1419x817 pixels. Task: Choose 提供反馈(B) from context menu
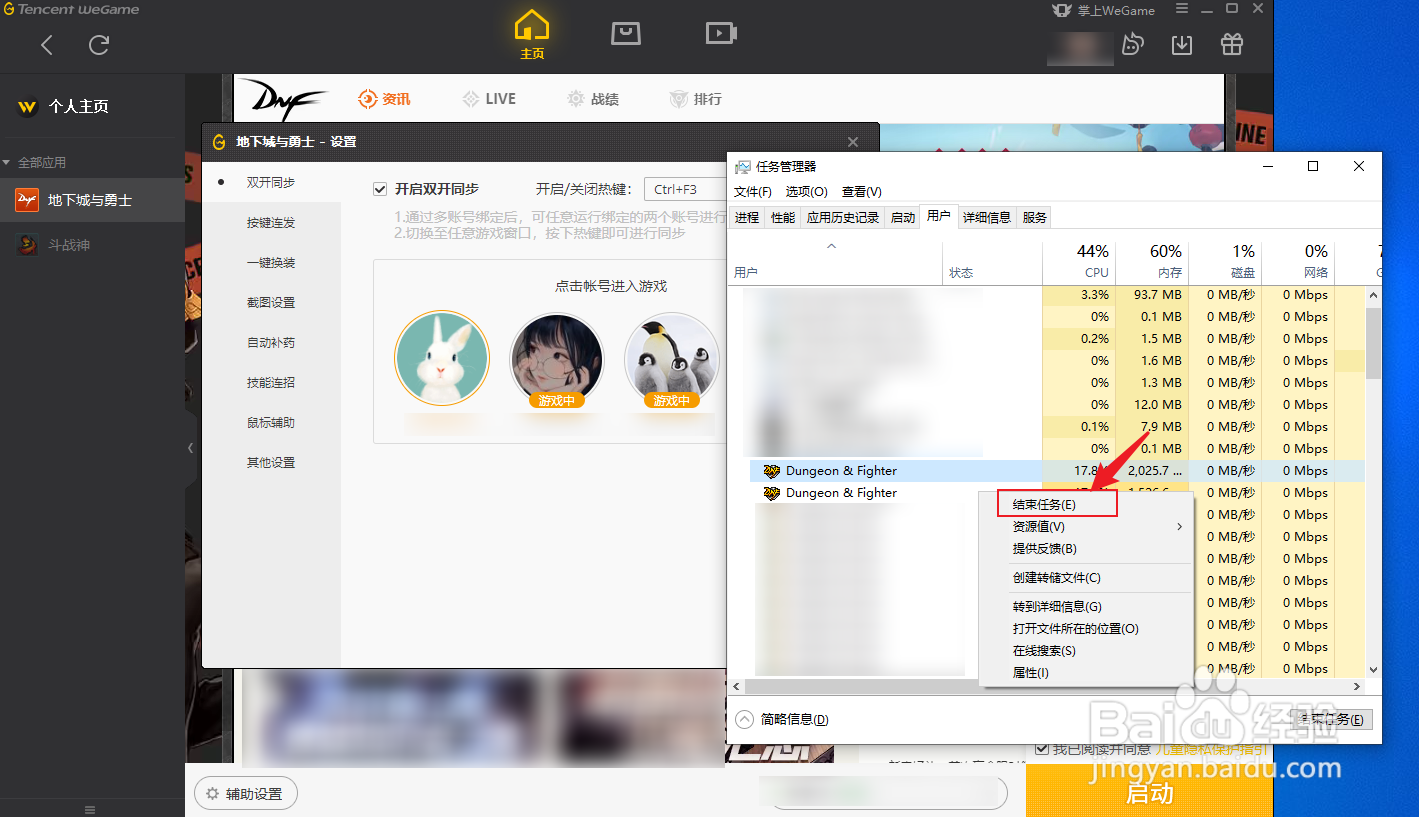tap(1086, 549)
